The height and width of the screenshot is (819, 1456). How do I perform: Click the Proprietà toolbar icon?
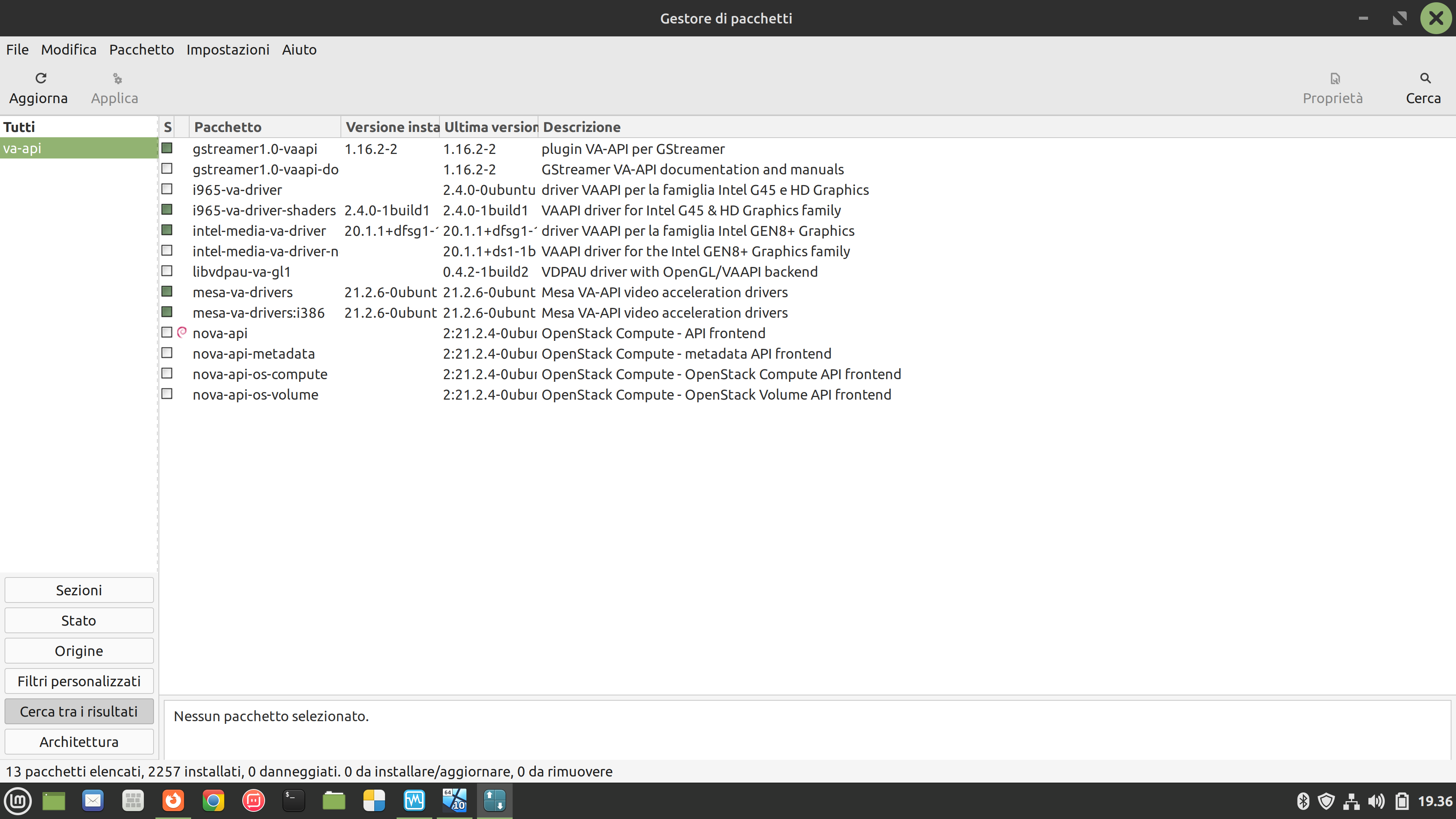[1335, 78]
